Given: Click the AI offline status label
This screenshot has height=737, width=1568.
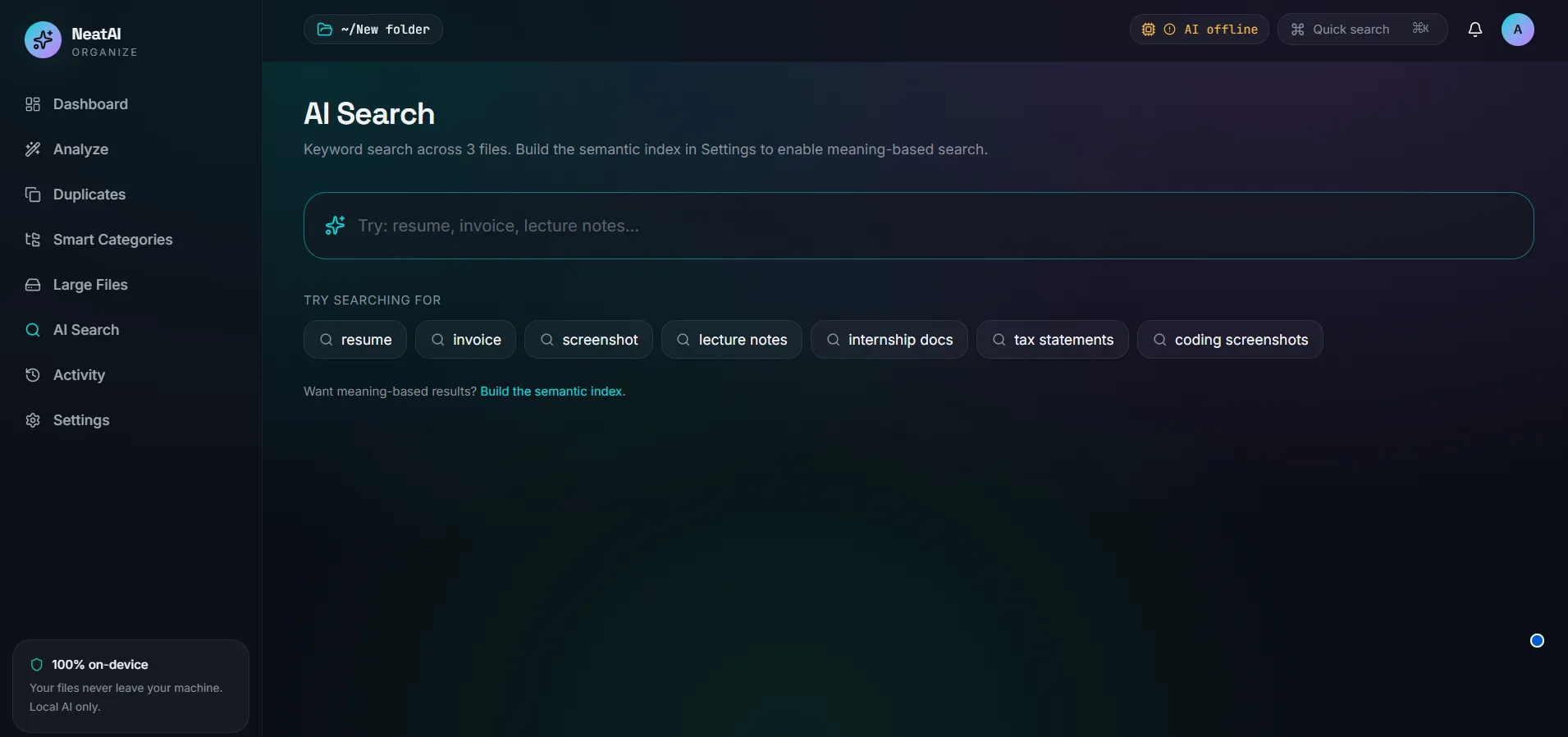Looking at the screenshot, I should tap(1221, 30).
